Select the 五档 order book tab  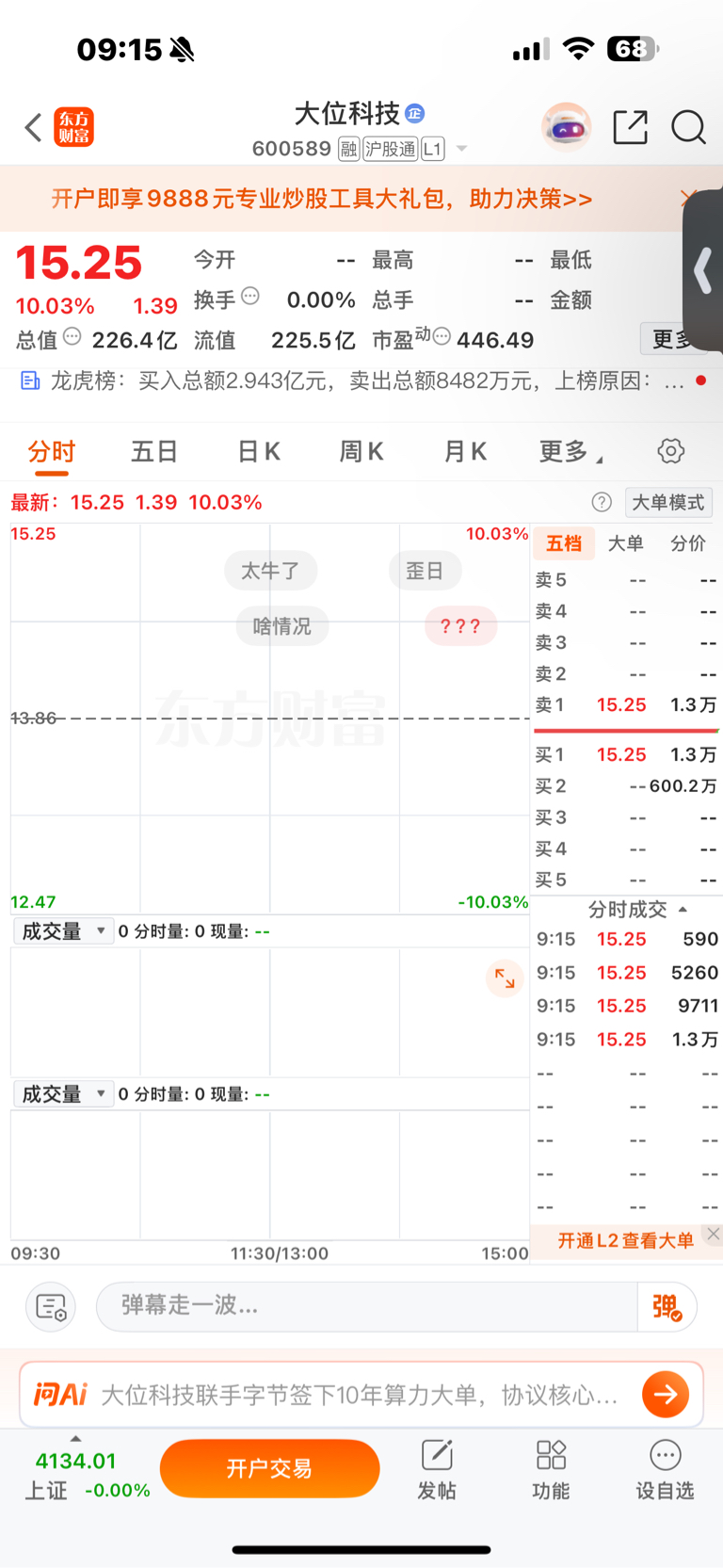[564, 543]
